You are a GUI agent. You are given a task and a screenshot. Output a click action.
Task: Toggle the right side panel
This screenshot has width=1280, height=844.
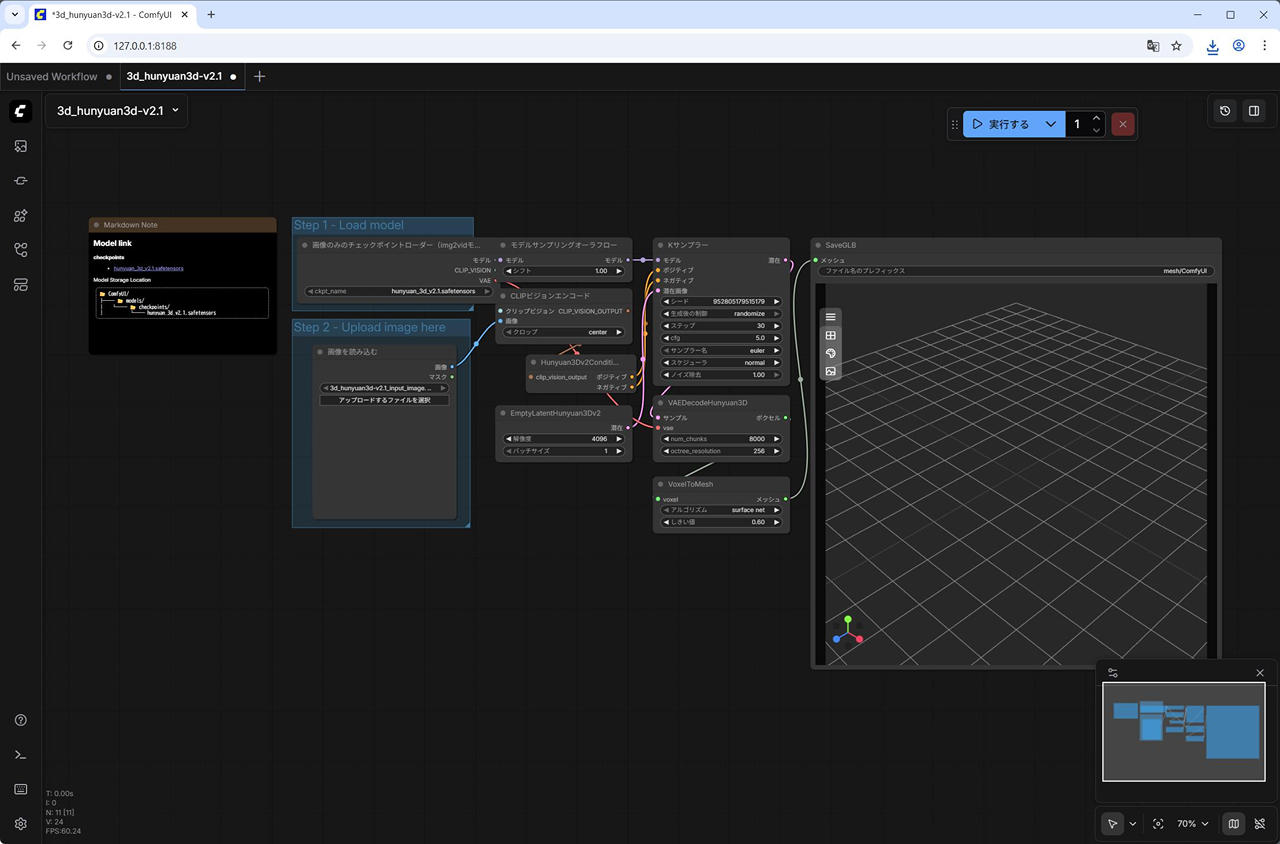(x=1253, y=111)
